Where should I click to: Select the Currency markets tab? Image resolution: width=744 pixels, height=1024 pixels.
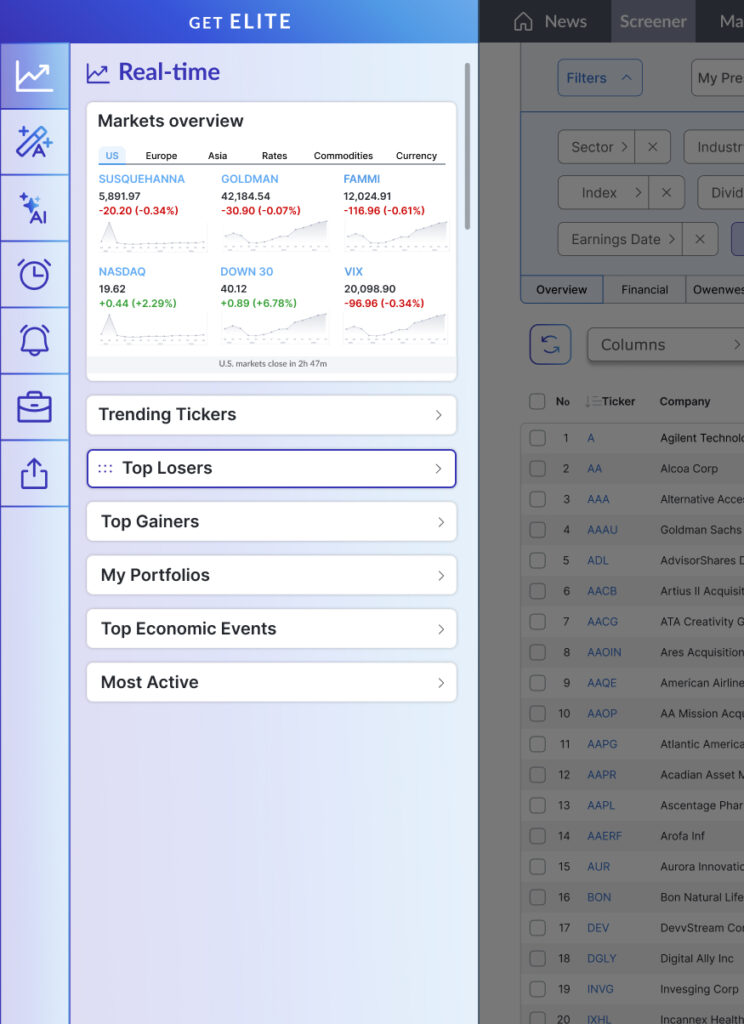416,155
